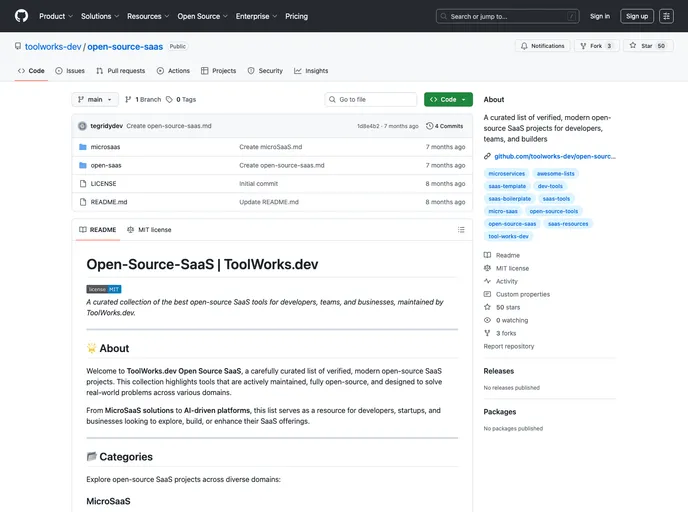
Task: Select the saas-template topic tag
Action: pos(507,186)
